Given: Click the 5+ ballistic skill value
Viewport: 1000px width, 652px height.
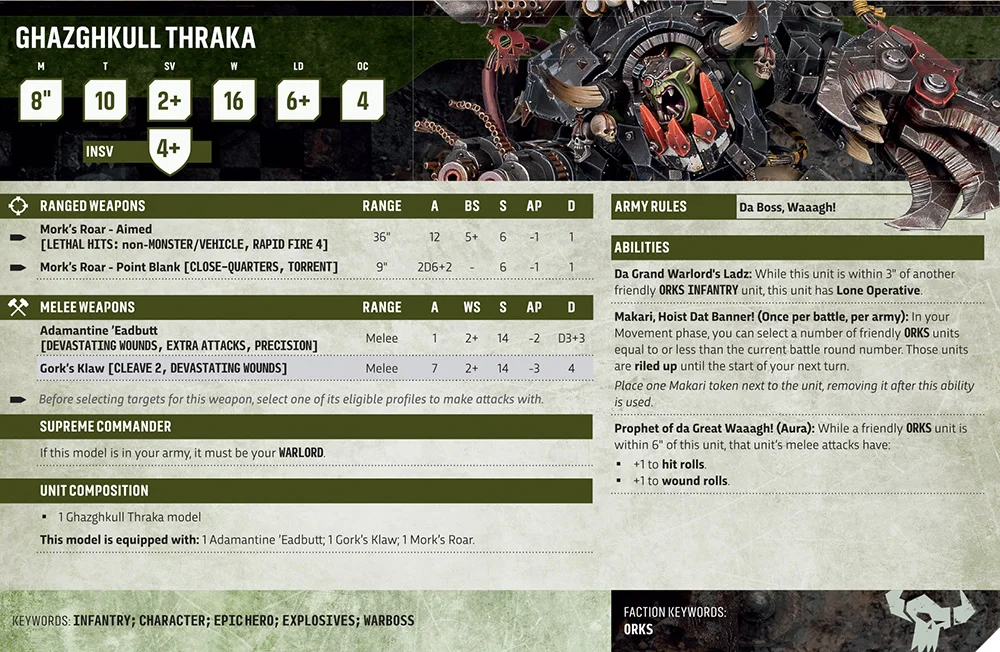Looking at the screenshot, I should click(471, 237).
